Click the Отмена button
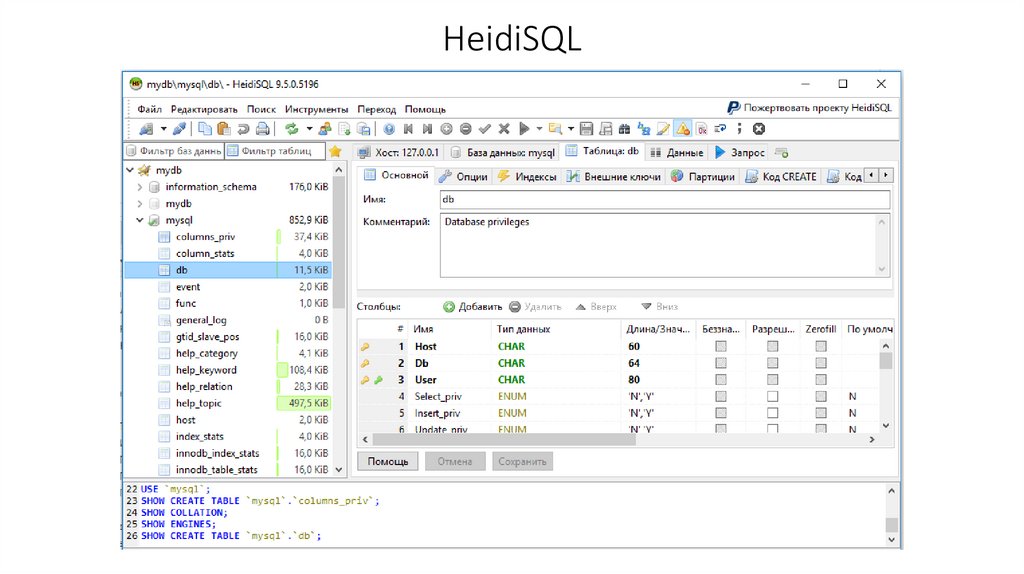This screenshot has height=574, width=1024. pyautogui.click(x=455, y=461)
